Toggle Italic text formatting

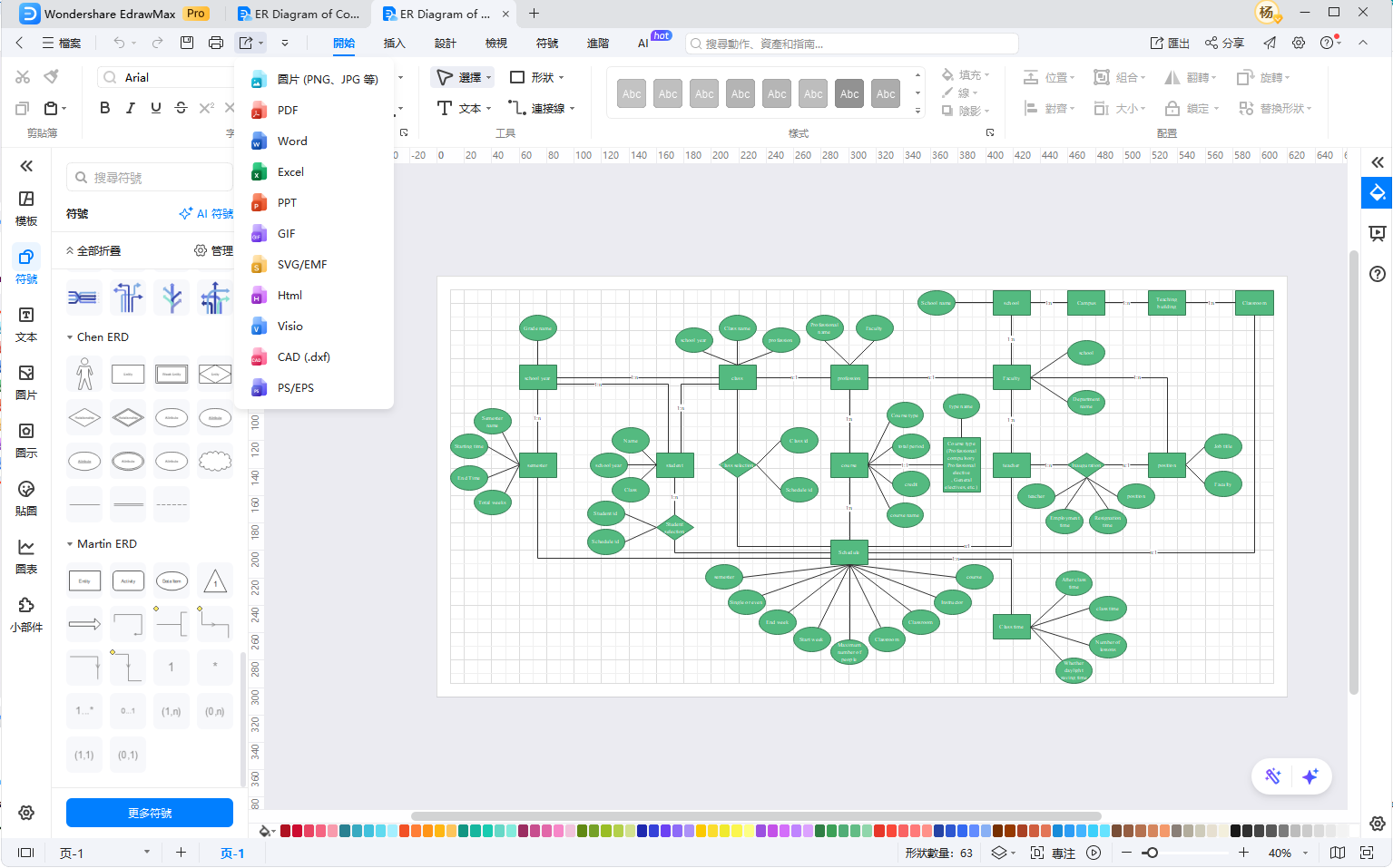[x=130, y=108]
